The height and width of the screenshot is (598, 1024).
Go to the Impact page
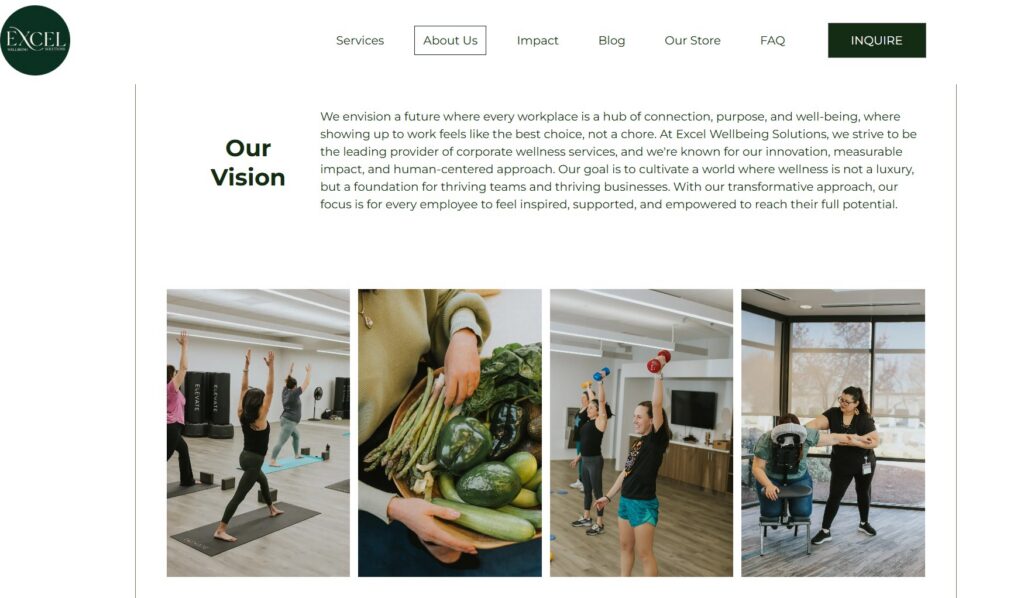537,40
